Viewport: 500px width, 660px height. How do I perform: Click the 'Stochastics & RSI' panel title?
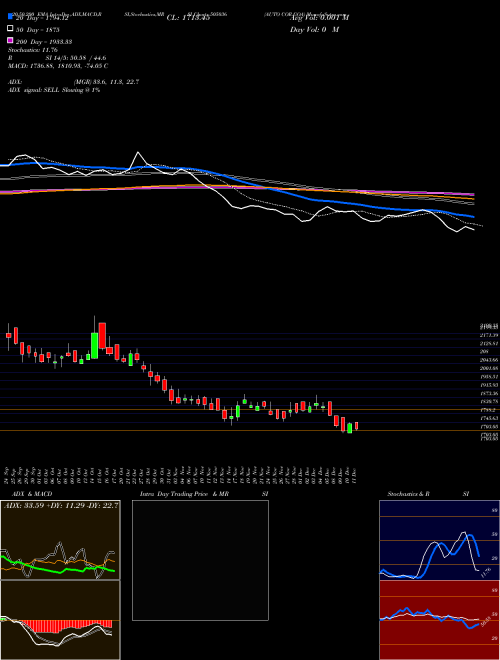[x=428, y=494]
